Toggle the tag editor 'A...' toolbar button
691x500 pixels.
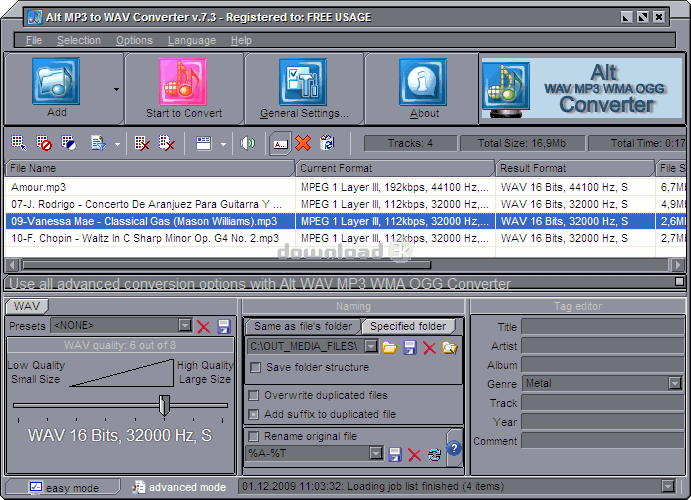(280, 144)
